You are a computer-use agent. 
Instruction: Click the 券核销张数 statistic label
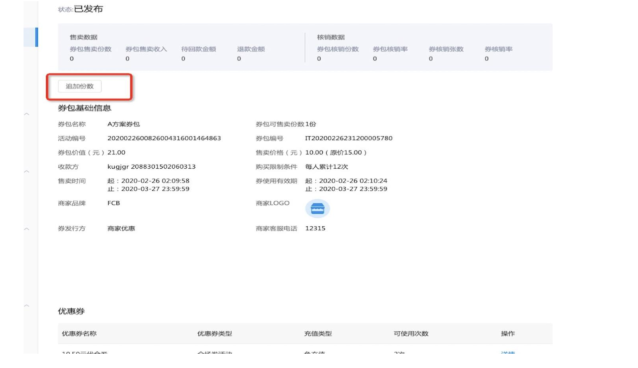(446, 49)
